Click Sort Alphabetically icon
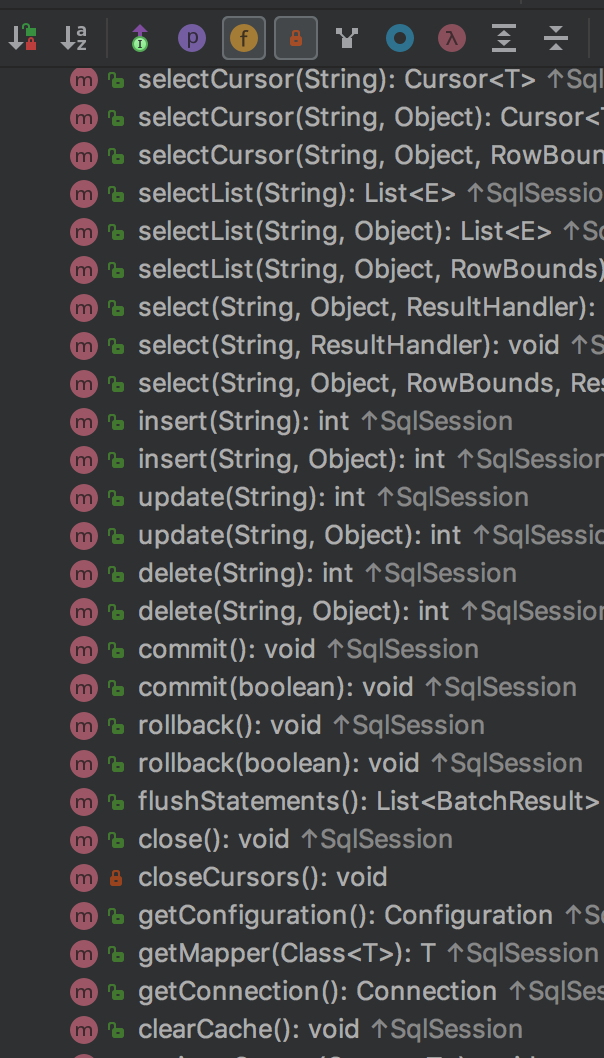 74,39
